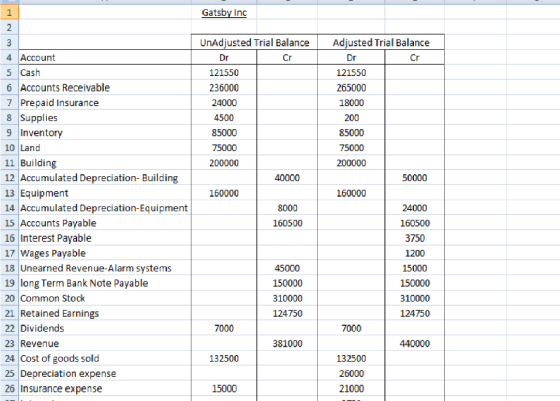
Task: Click the 'Dividends' account cell
Action: point(105,328)
